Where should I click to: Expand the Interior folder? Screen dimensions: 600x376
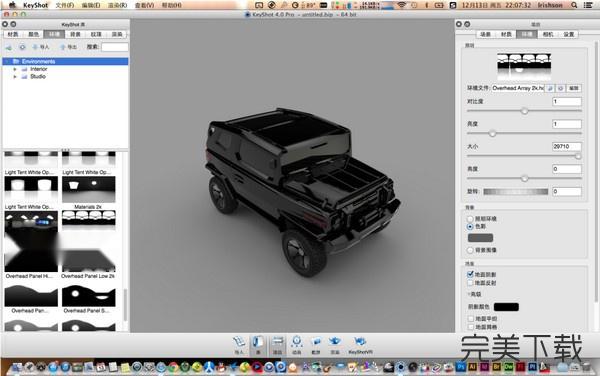(x=15, y=69)
